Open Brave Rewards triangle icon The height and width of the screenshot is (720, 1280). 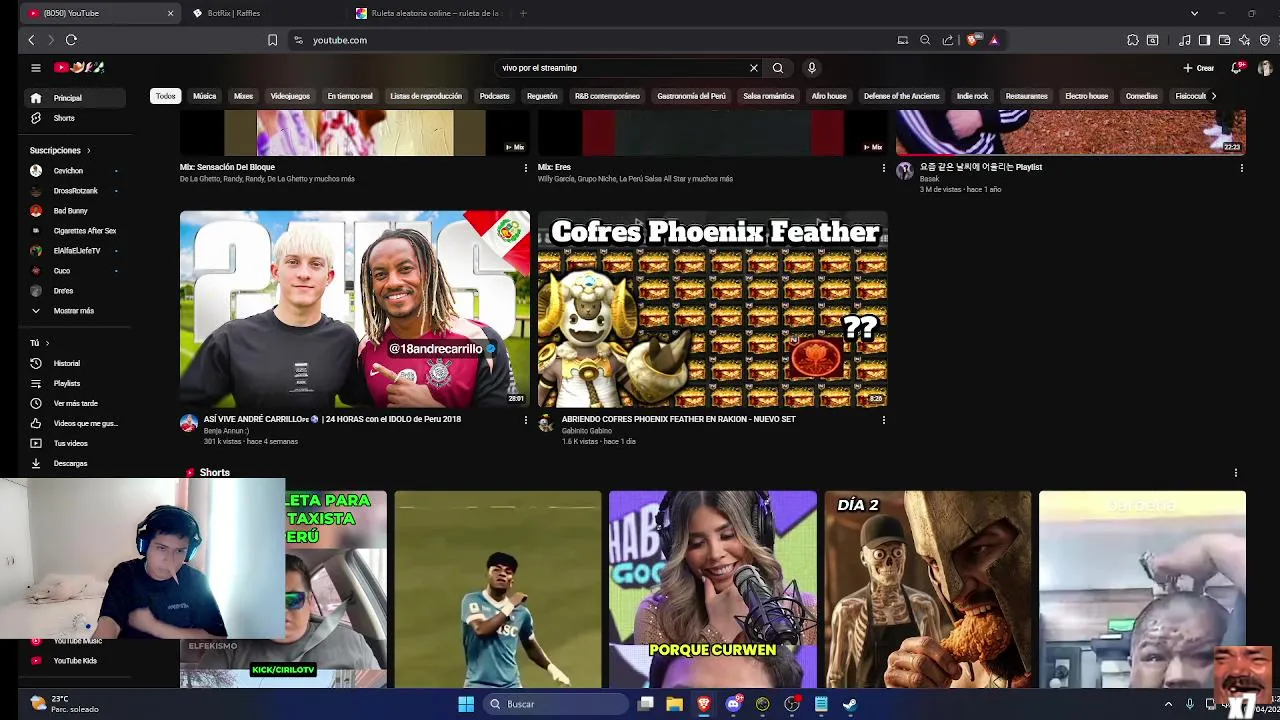coord(994,40)
